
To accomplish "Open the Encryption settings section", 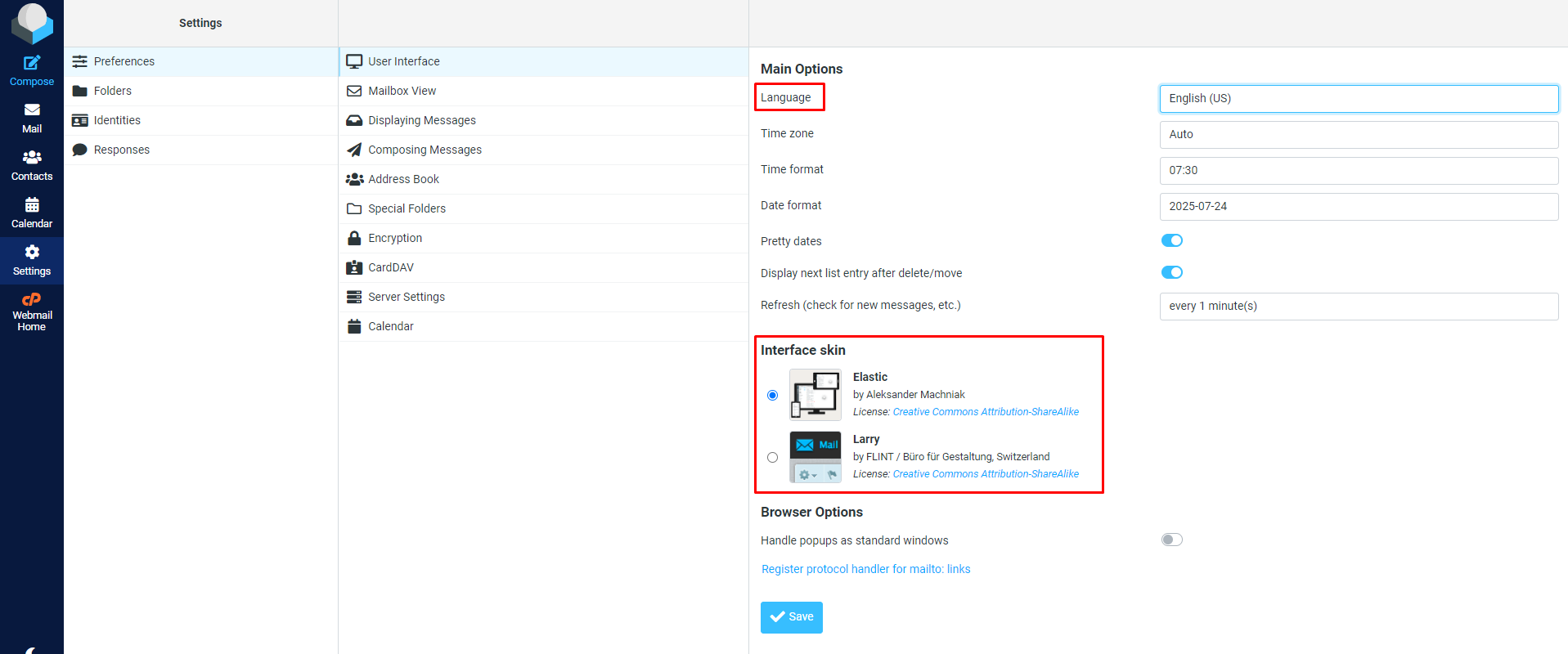I will coord(395,238).
